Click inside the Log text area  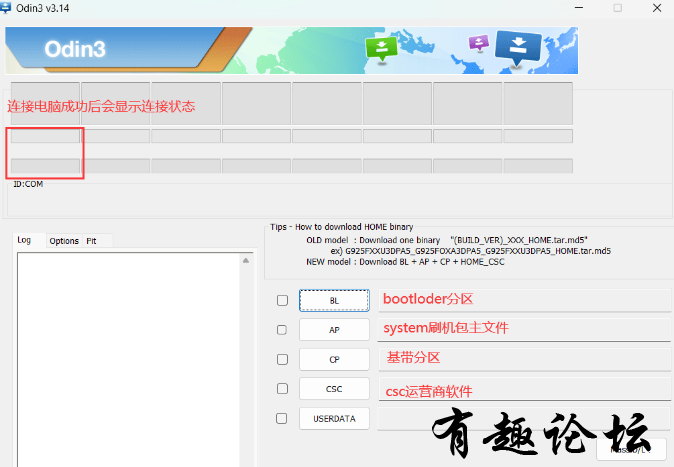[x=129, y=359]
